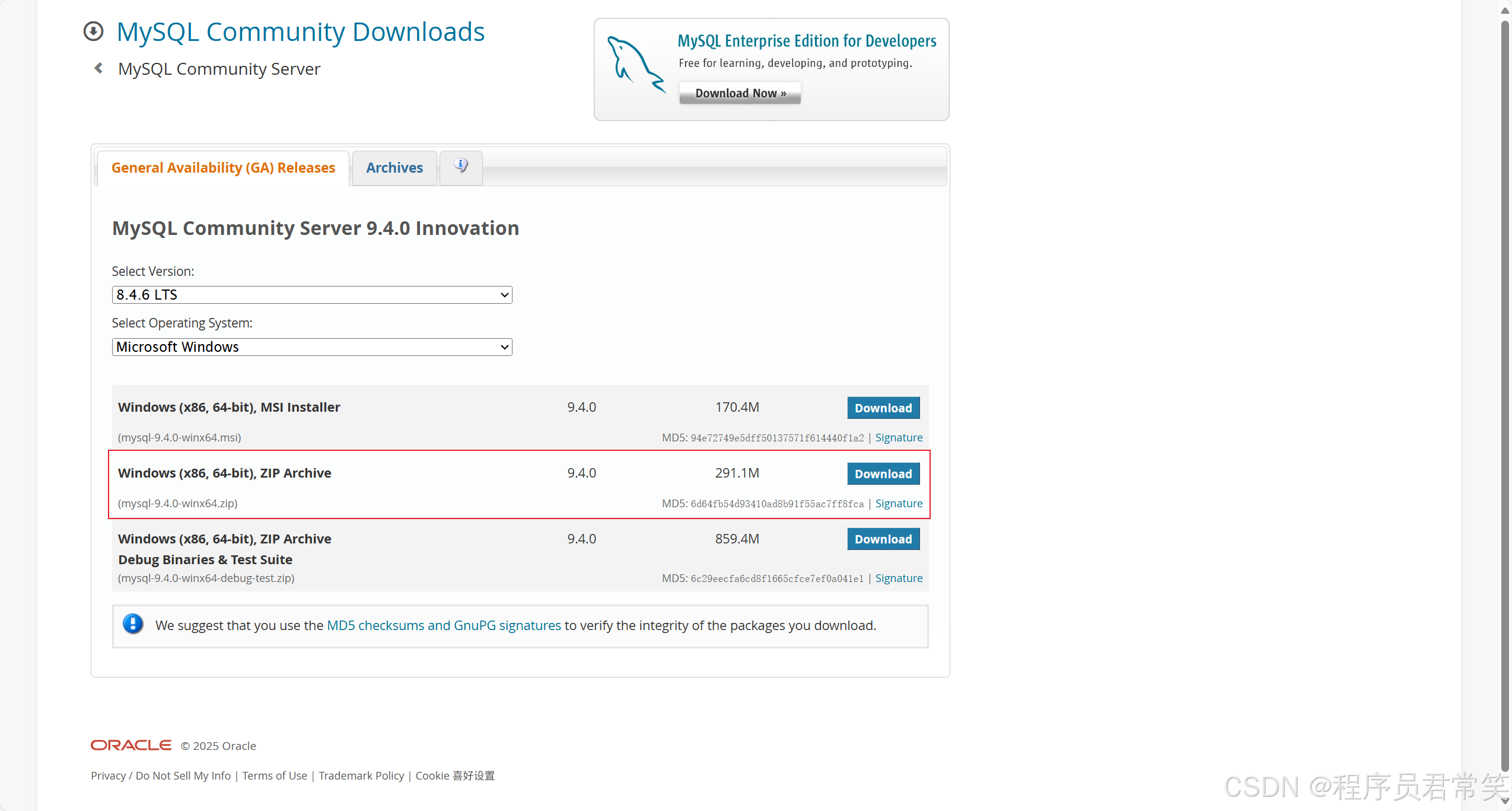Select filename text (mysql-9.4.0-winx64.msi)

point(179,437)
